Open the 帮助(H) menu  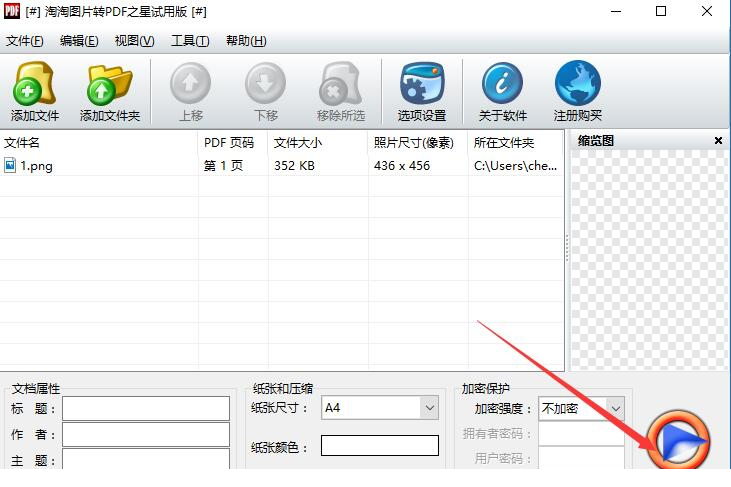[x=246, y=41]
